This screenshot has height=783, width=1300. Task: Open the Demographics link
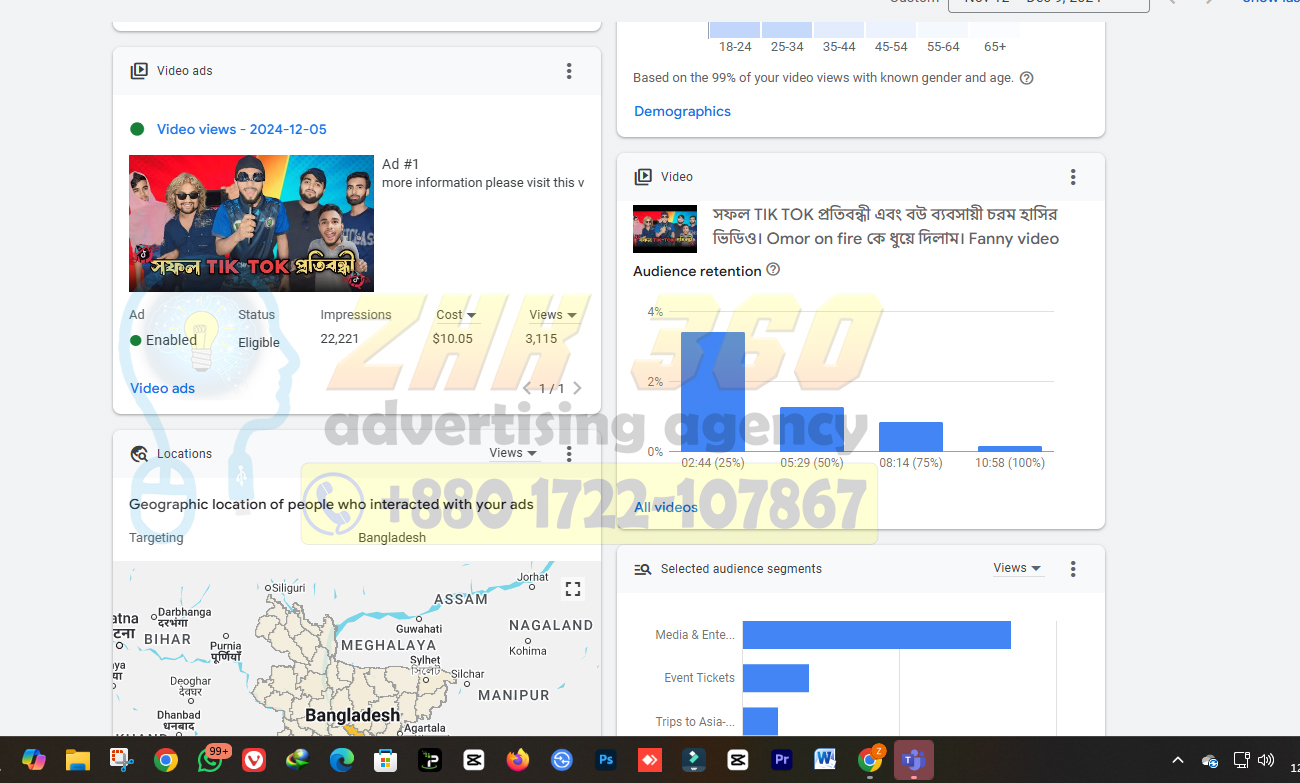[x=682, y=111]
